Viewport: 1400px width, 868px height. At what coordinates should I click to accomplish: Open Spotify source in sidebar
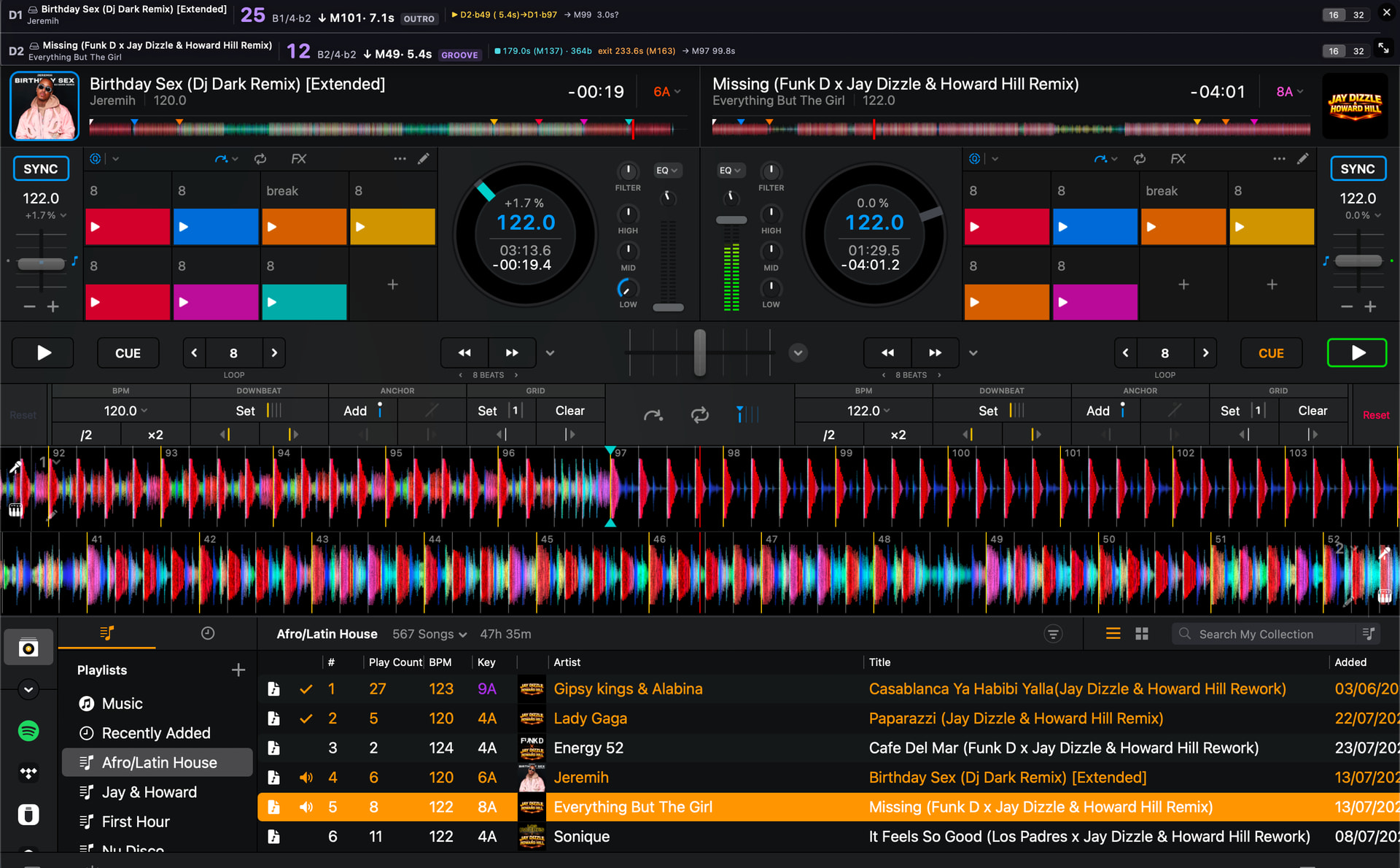pyautogui.click(x=28, y=731)
